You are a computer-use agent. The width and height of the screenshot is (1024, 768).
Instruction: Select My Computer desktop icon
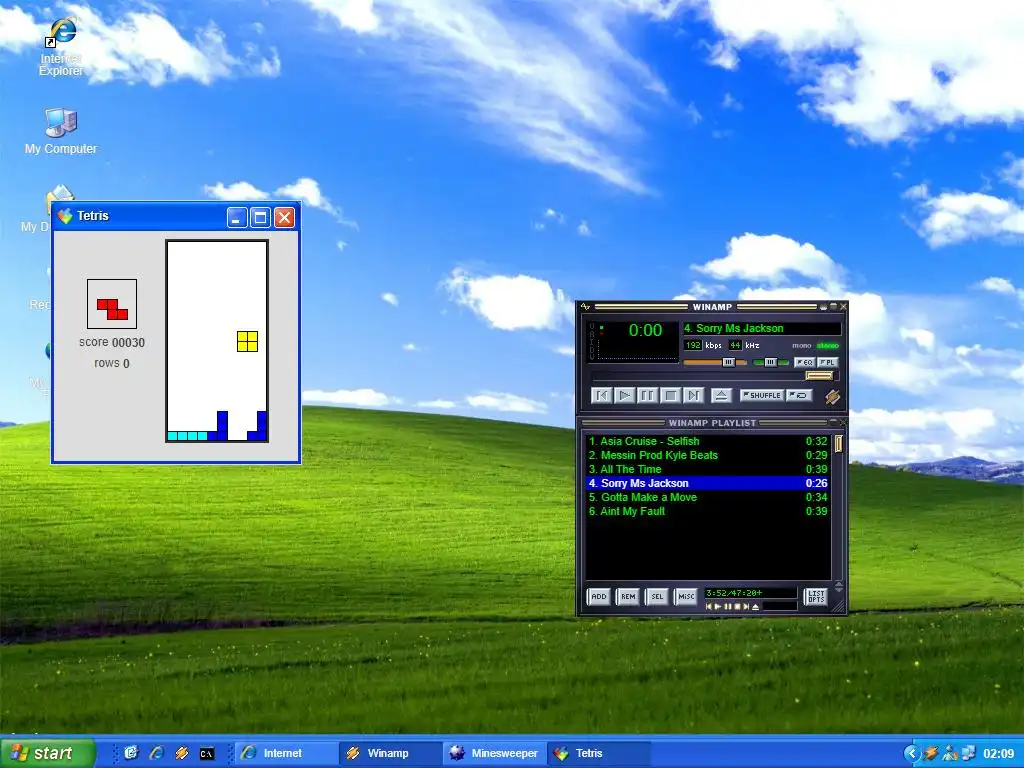coord(61,131)
